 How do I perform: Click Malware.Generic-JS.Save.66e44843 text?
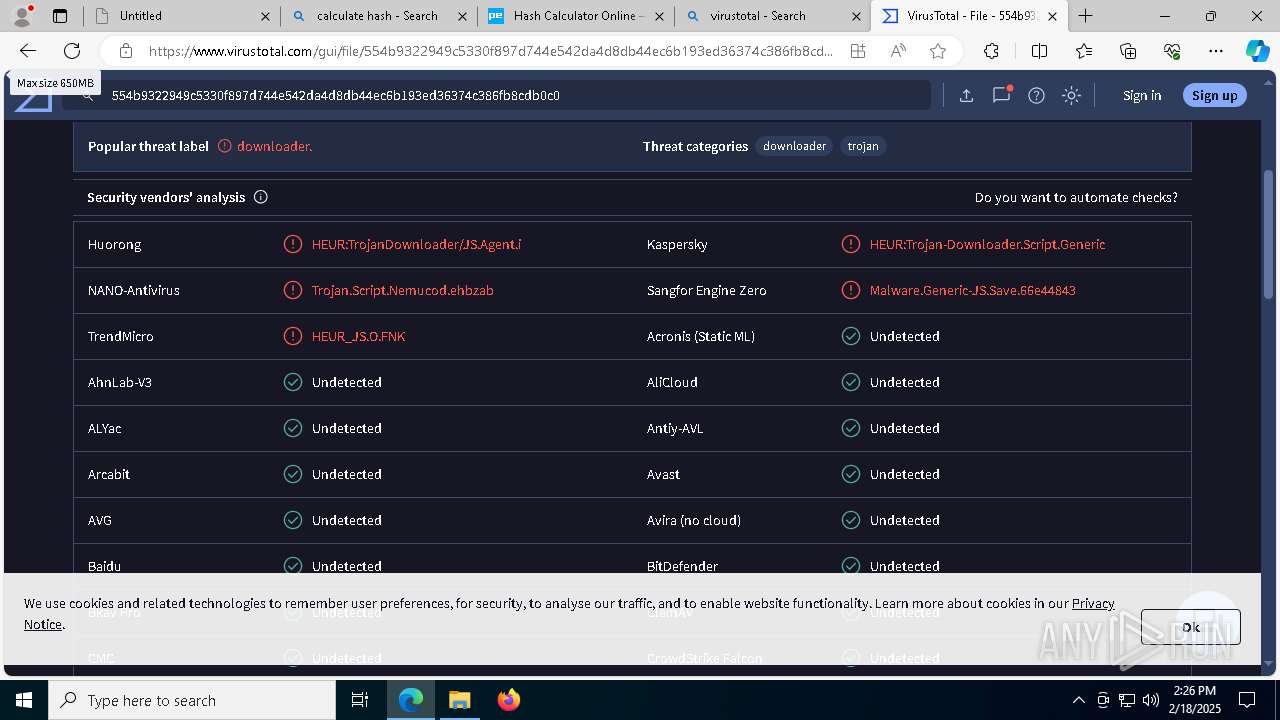972,290
